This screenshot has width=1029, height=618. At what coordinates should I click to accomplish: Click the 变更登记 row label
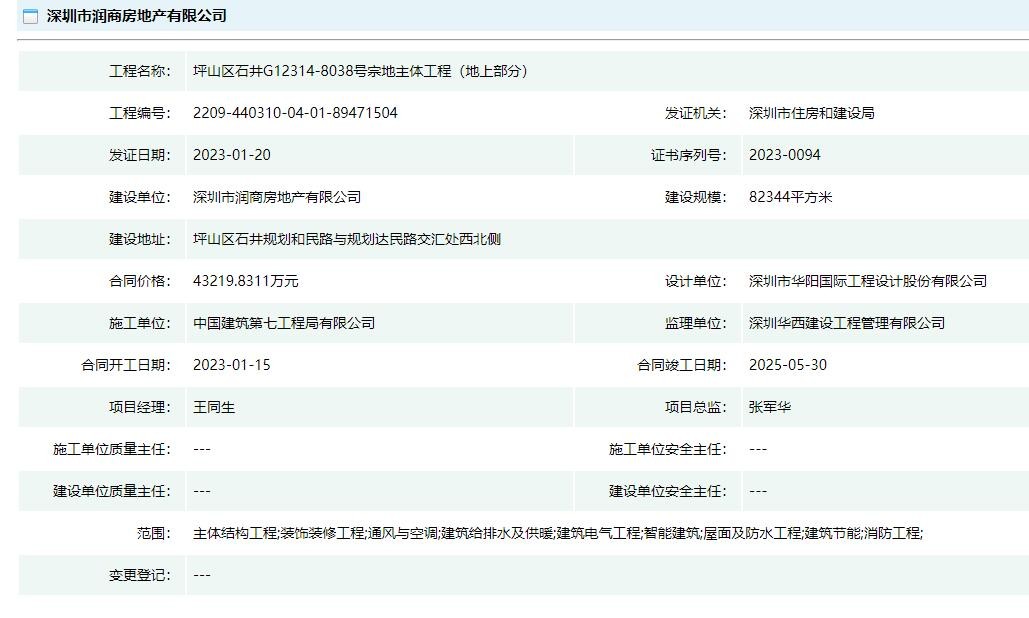[140, 575]
